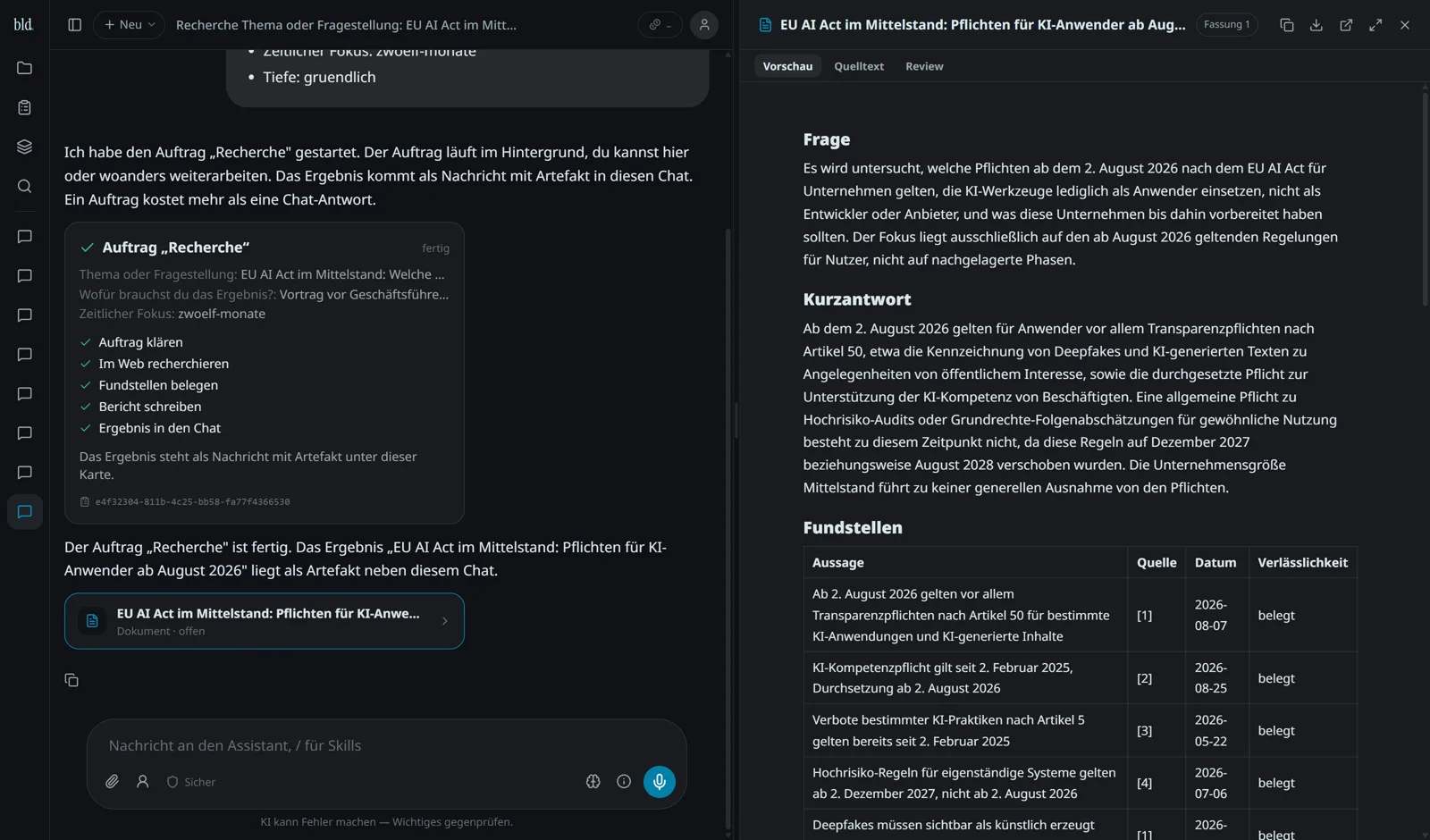Close the artefact panel
This screenshot has height=840, width=1430.
click(1405, 25)
